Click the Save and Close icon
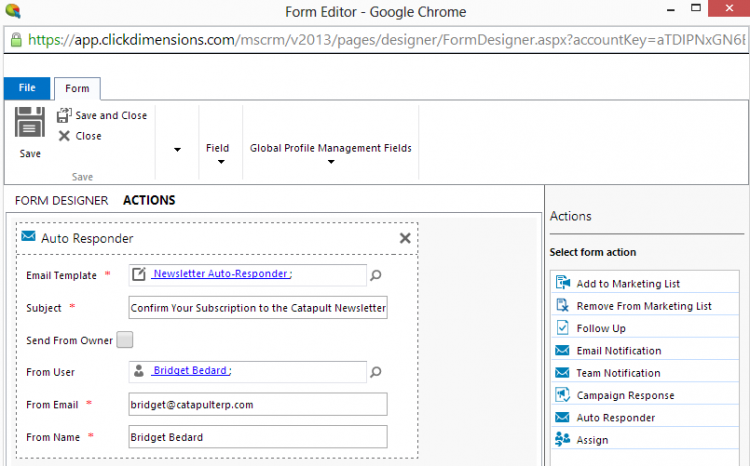Screen dimensions: 750x466 point(64,115)
